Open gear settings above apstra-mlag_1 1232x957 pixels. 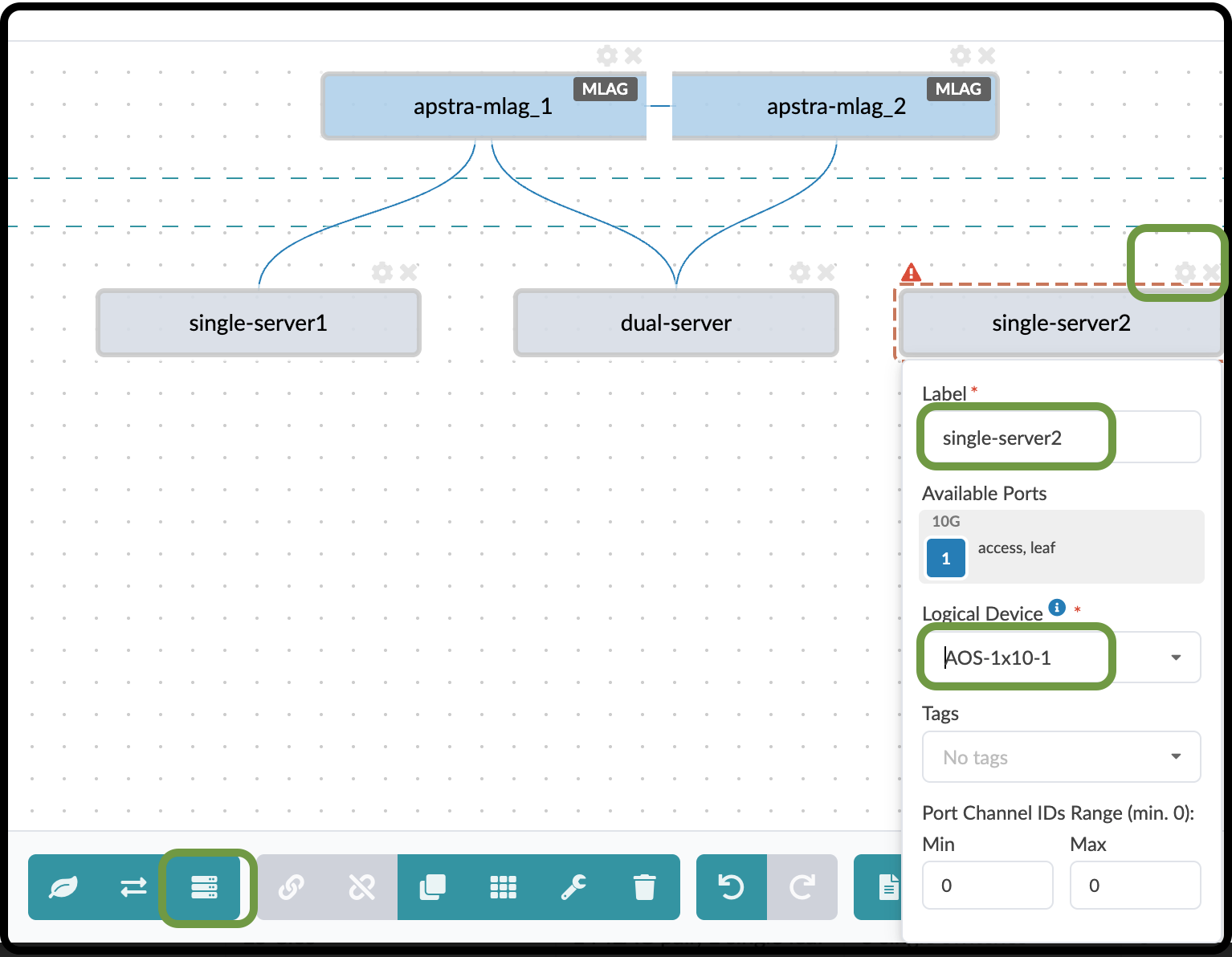tap(607, 55)
